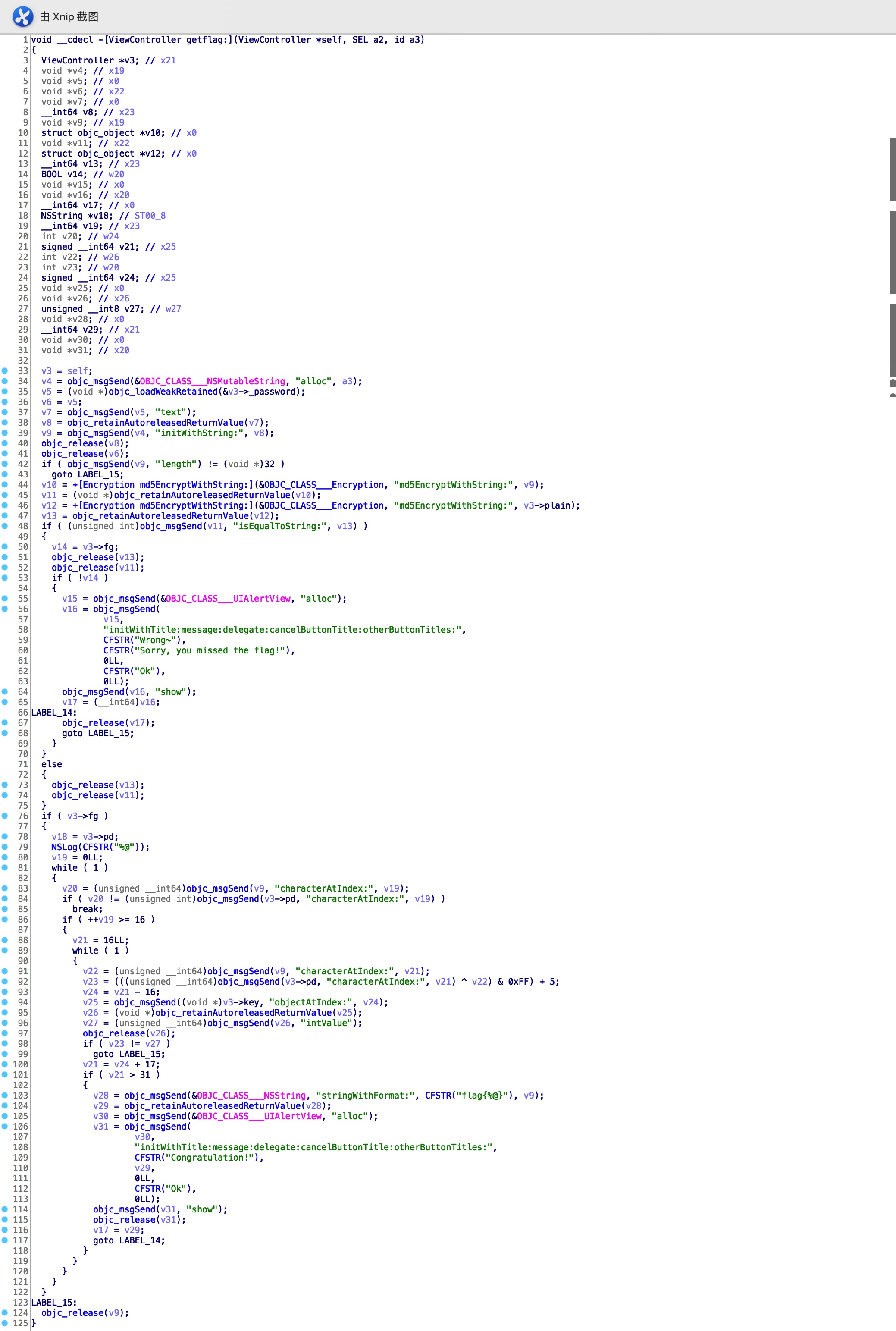This screenshot has width=896, height=1331.
Task: Click the "flag{%@}" format string
Action: (x=483, y=1095)
